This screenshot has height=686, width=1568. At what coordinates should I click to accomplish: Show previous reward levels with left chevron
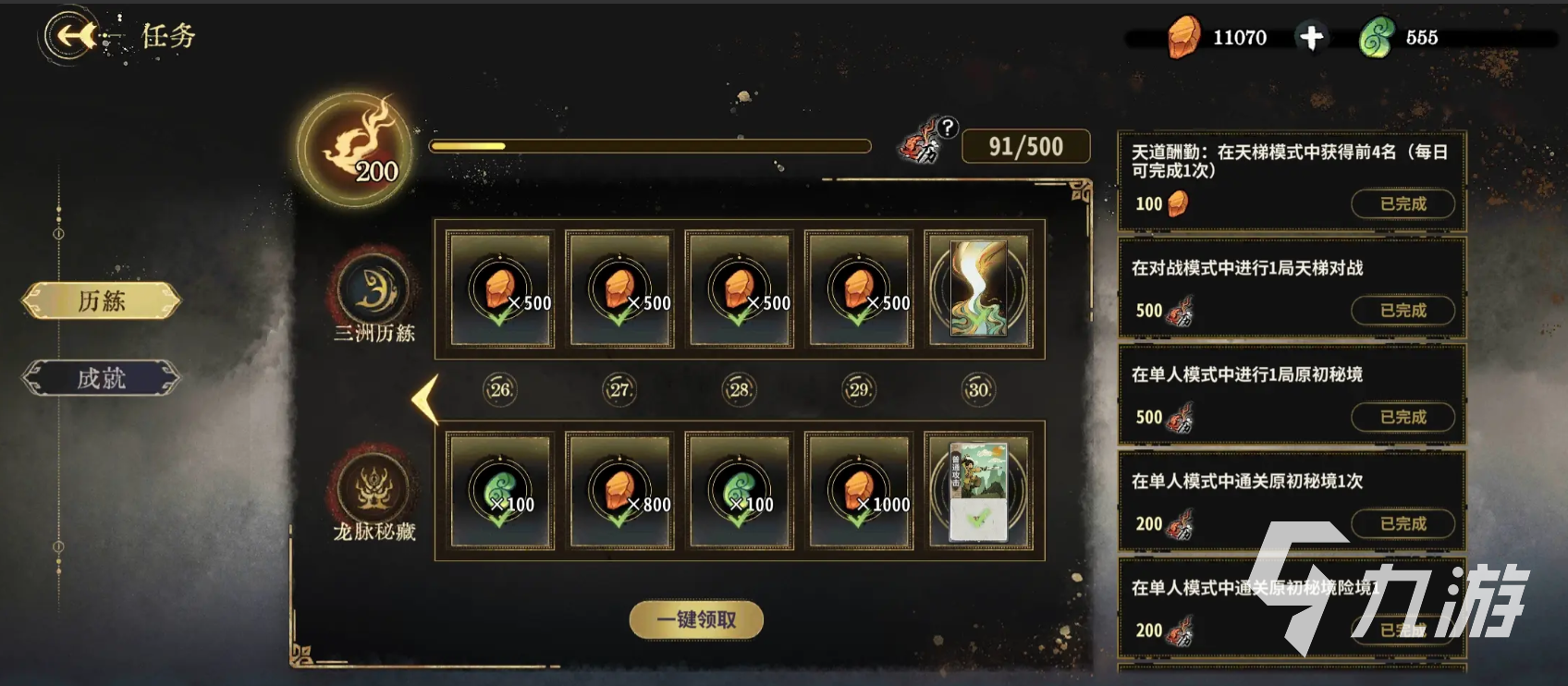point(425,399)
